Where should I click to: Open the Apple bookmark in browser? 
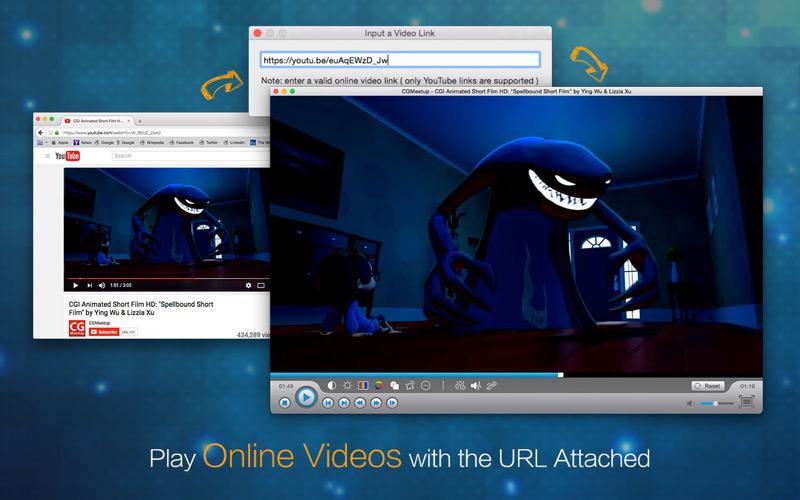pos(60,143)
